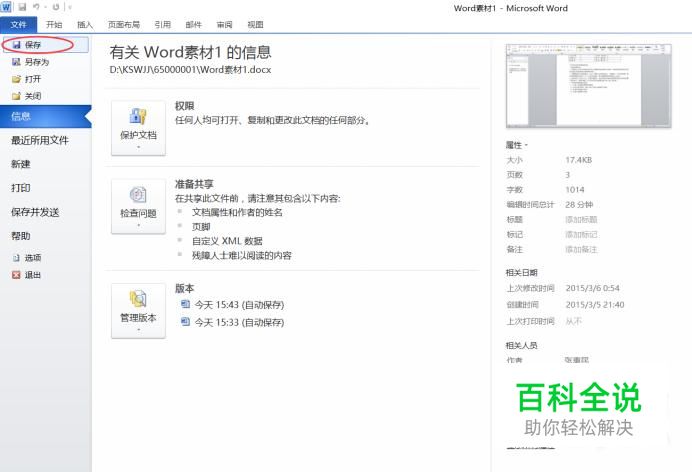
Task: Click the 版本 heading
Action: tap(184, 288)
